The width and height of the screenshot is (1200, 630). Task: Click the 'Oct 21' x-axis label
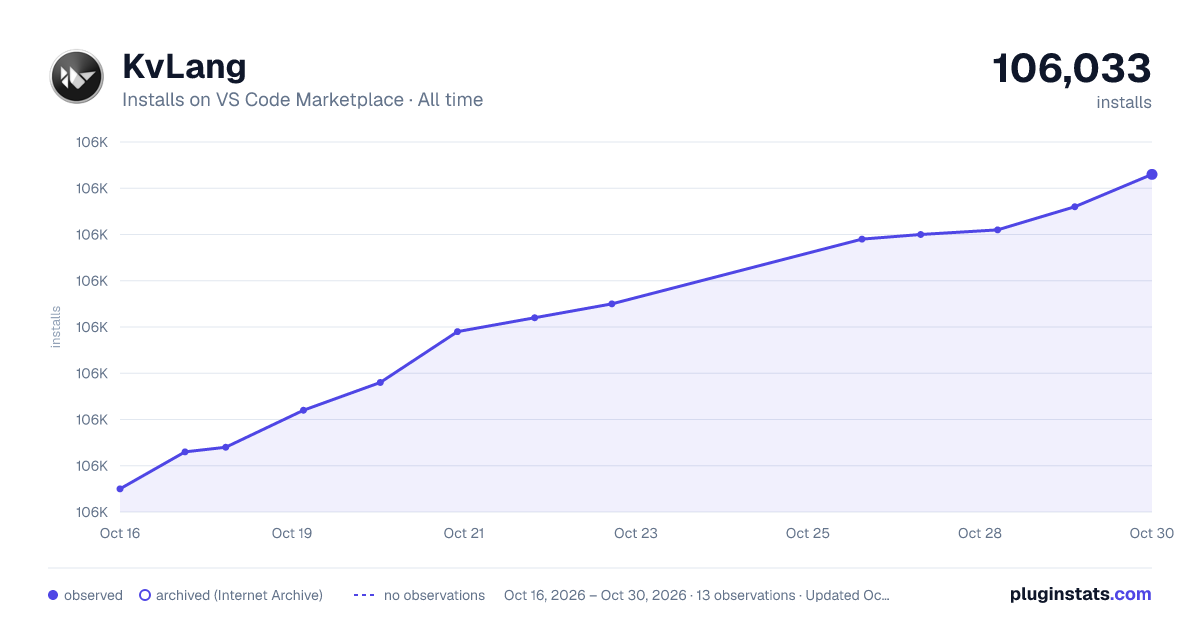pos(464,533)
